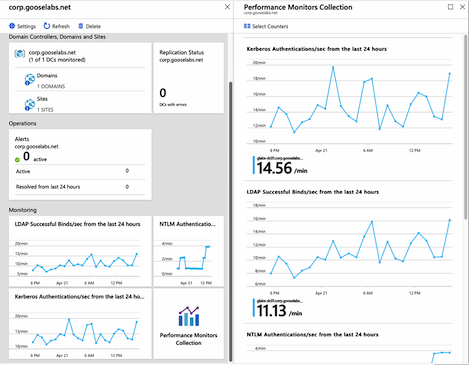The width and height of the screenshot is (469, 365).
Task: Click 'Resolved from last 24 hours' row
Action: click(80, 187)
